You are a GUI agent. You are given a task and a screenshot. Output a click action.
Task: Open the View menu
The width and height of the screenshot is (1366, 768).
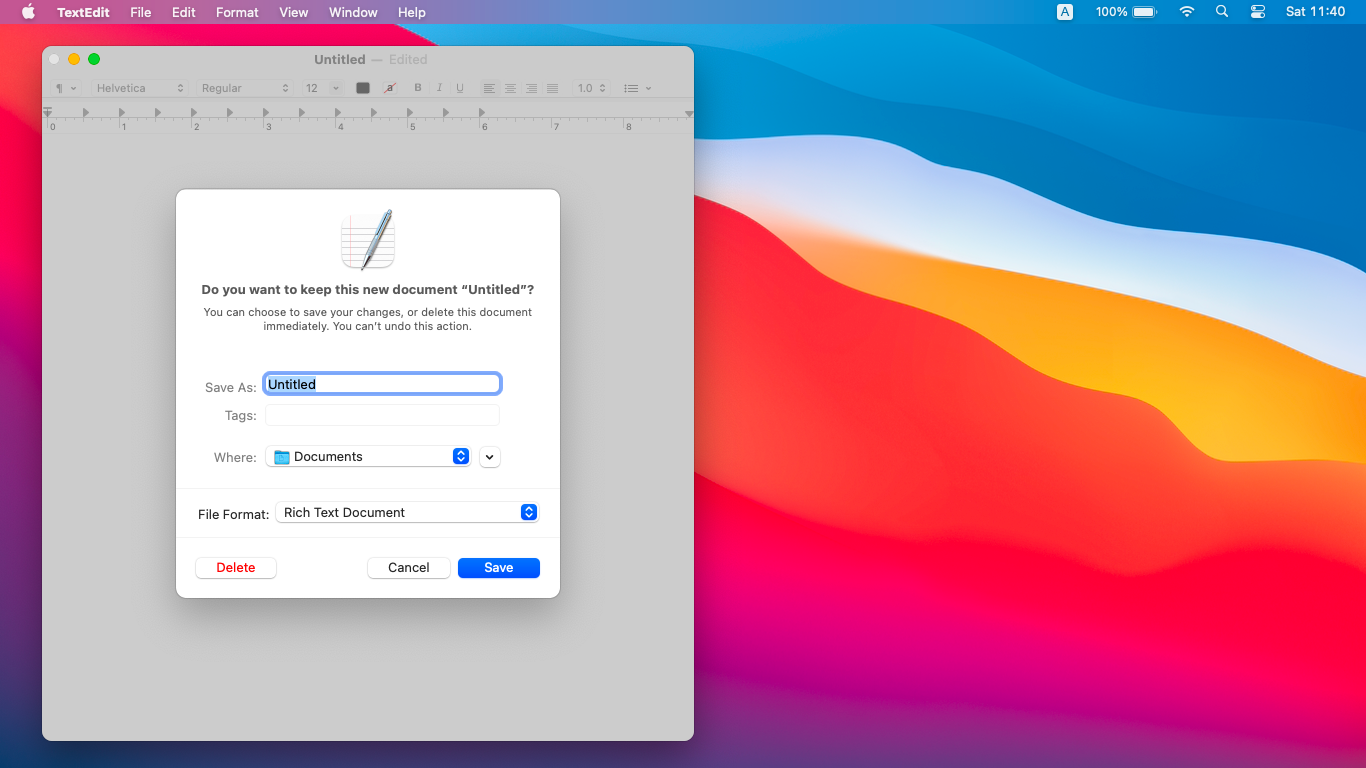coord(294,12)
